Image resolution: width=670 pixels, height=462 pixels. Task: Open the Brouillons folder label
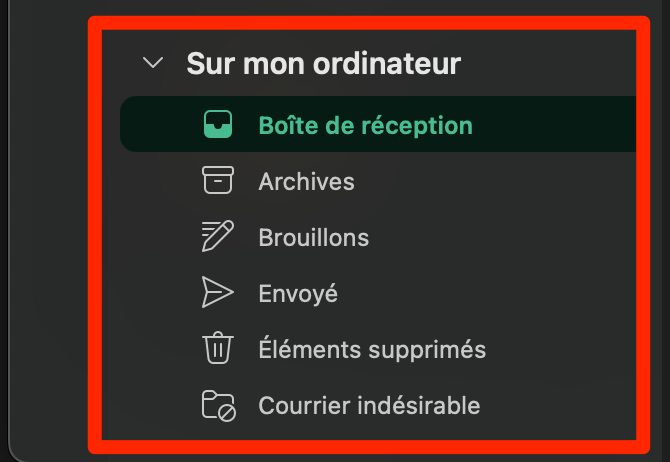(313, 237)
